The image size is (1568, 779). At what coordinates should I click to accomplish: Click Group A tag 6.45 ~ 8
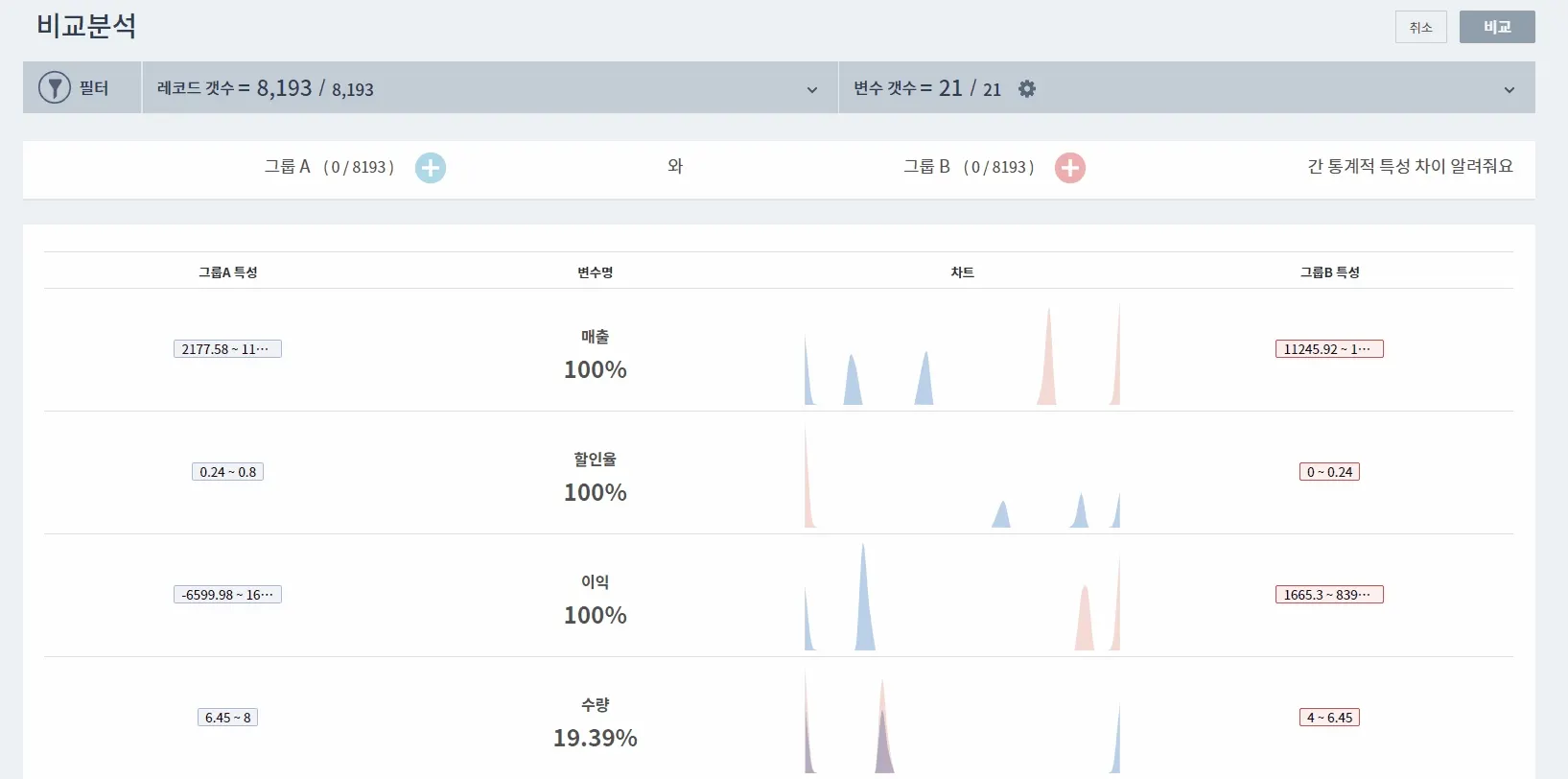227,718
